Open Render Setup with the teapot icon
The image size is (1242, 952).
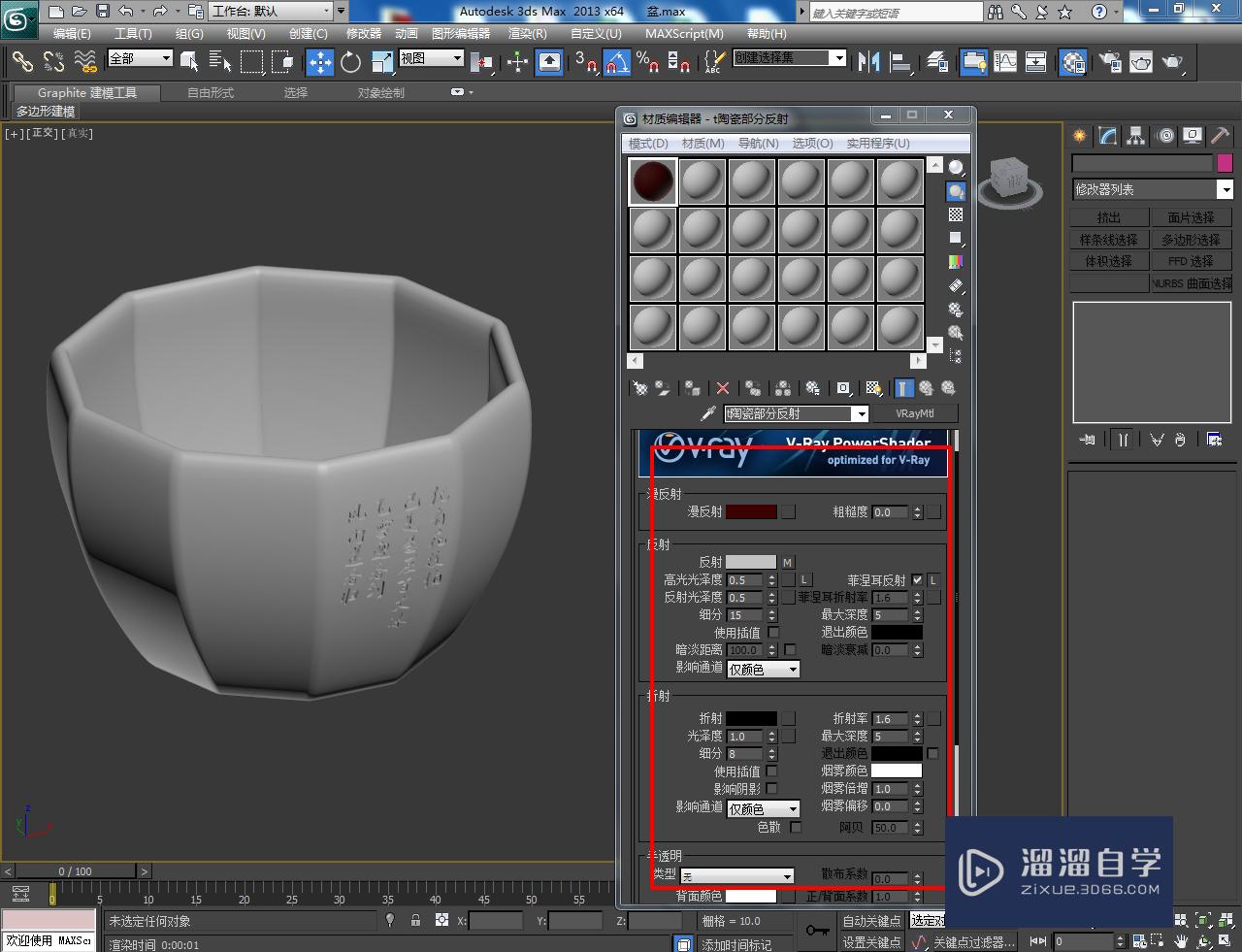[1110, 62]
